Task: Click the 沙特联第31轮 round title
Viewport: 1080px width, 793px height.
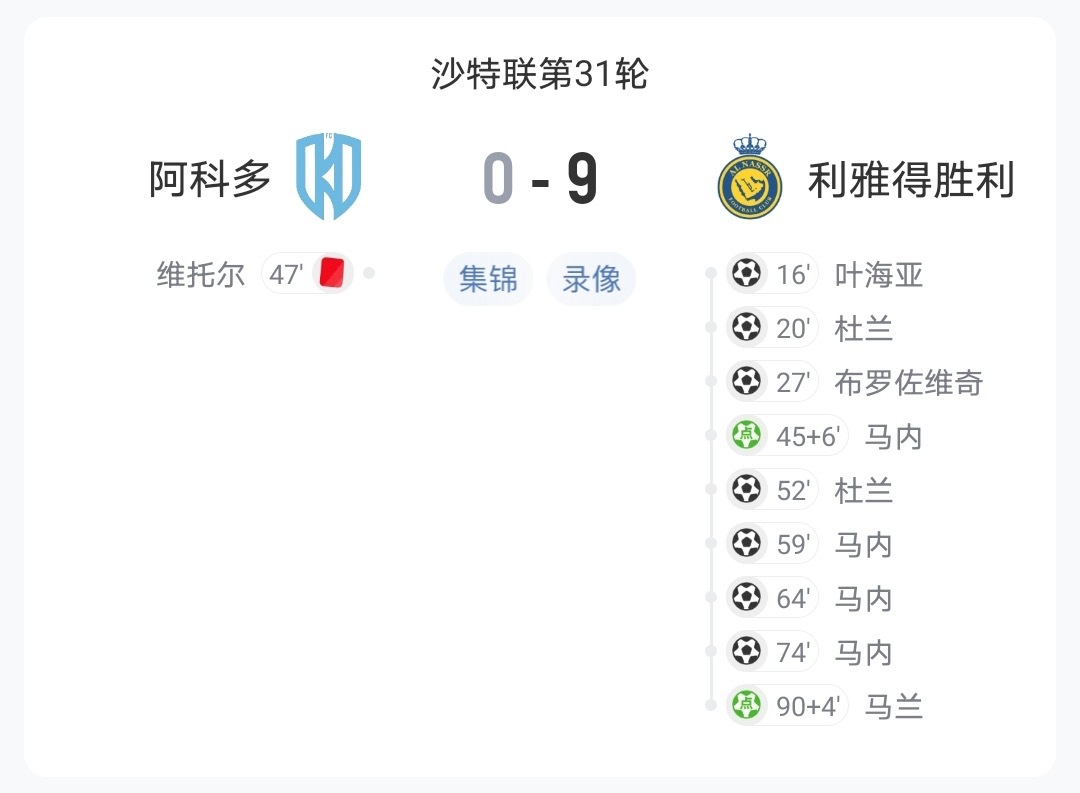Action: click(x=539, y=74)
